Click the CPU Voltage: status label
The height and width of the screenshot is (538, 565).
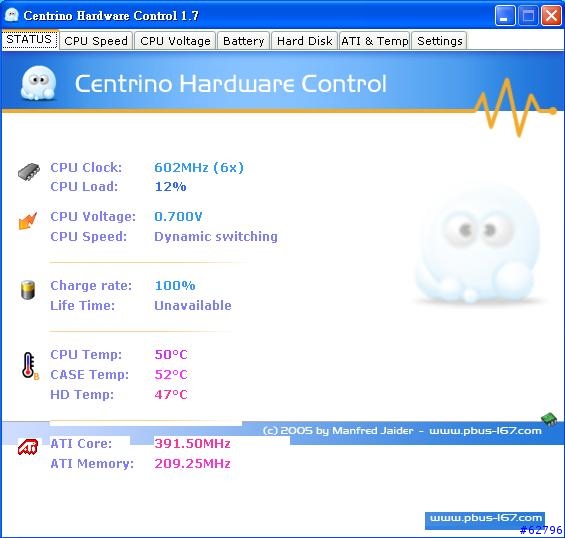pyautogui.click(x=93, y=217)
